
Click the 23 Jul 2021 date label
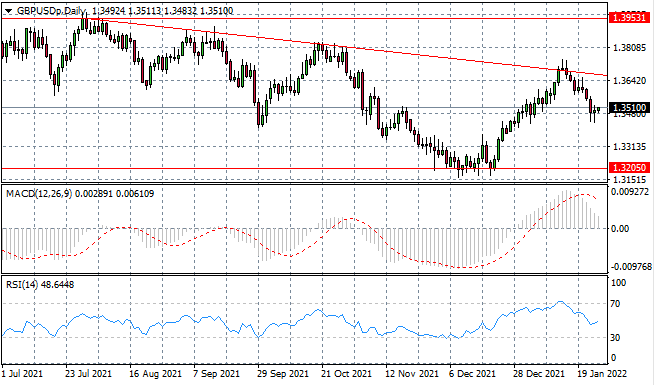(87, 373)
